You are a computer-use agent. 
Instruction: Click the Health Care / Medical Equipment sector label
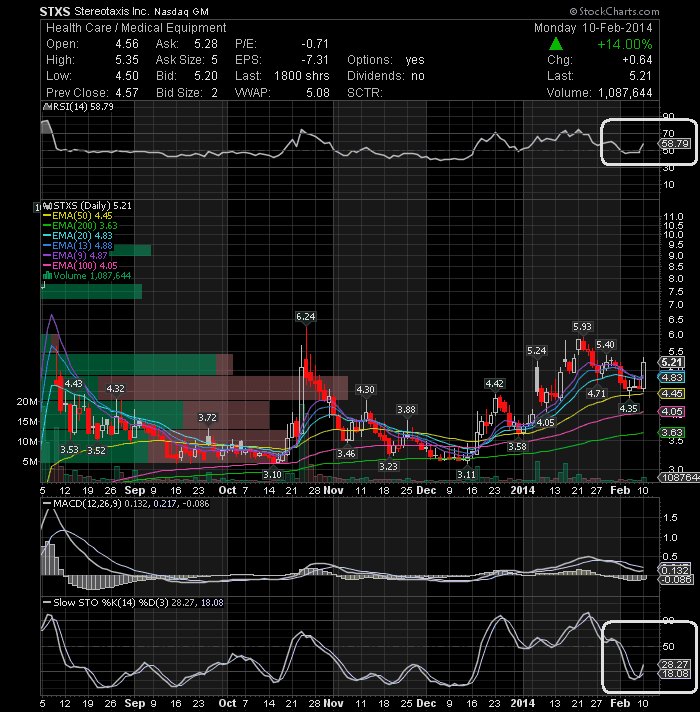click(136, 28)
